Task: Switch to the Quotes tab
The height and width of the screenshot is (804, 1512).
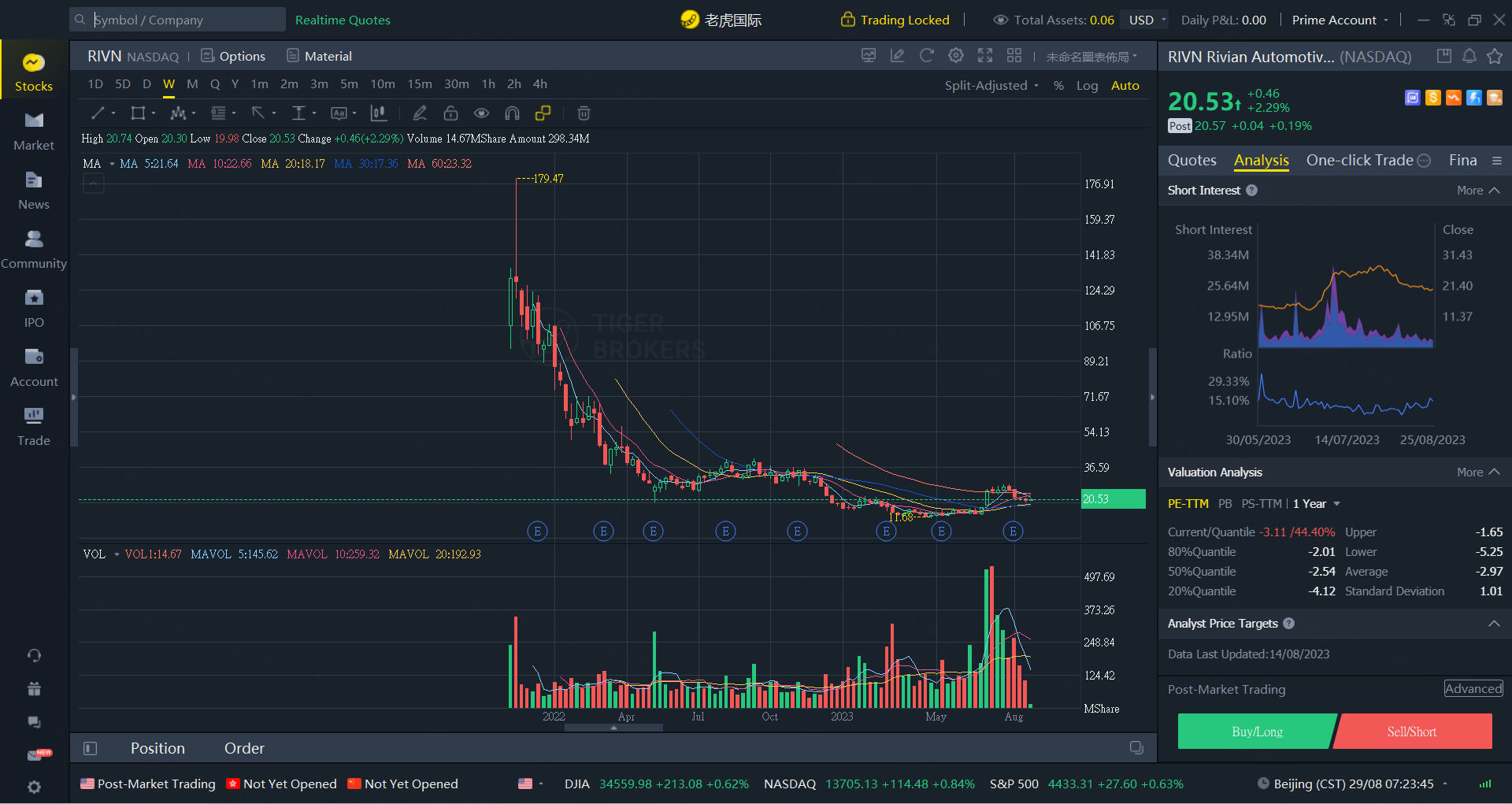Action: coord(1192,161)
